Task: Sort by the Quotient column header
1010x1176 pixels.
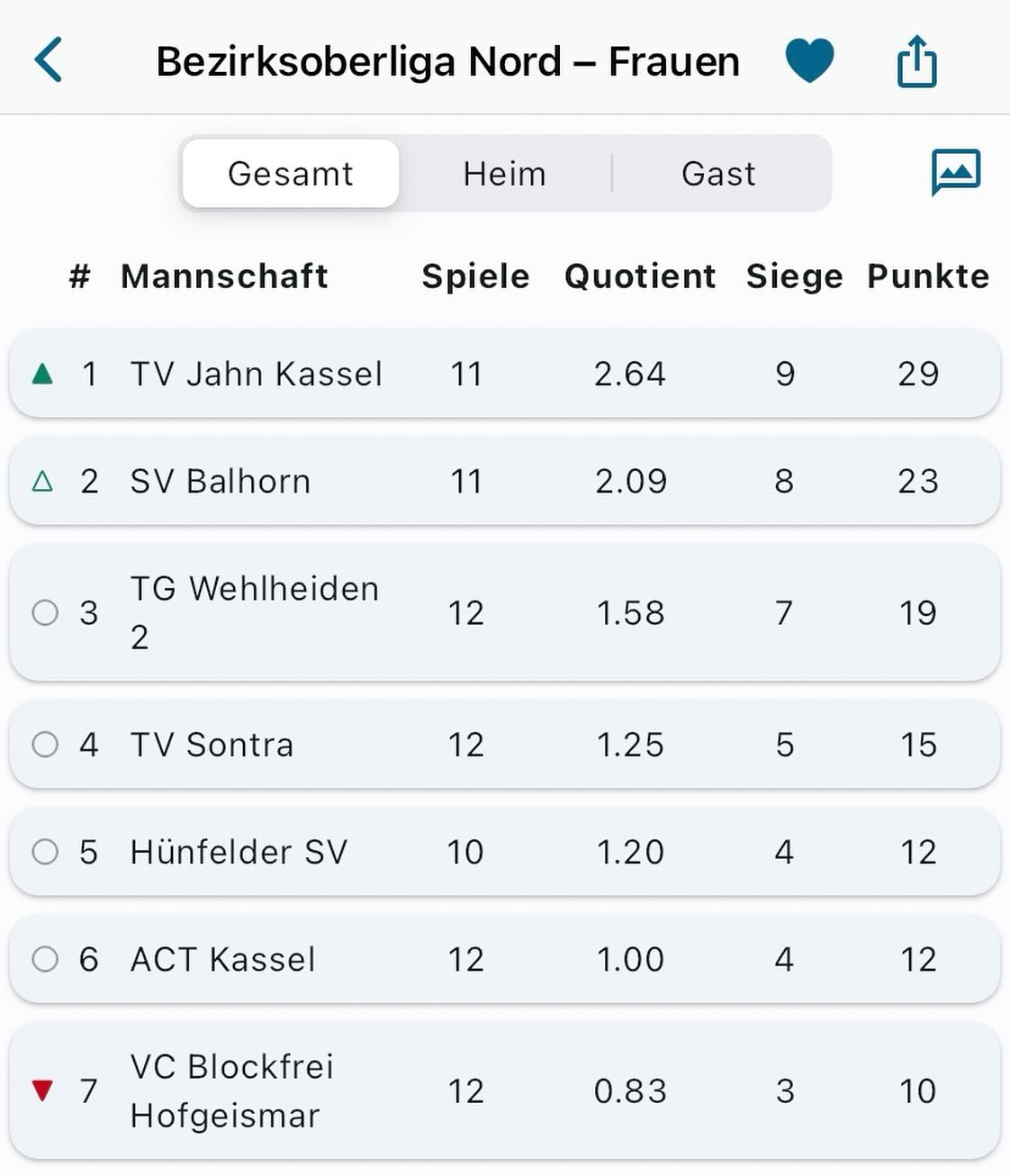Action: [640, 276]
